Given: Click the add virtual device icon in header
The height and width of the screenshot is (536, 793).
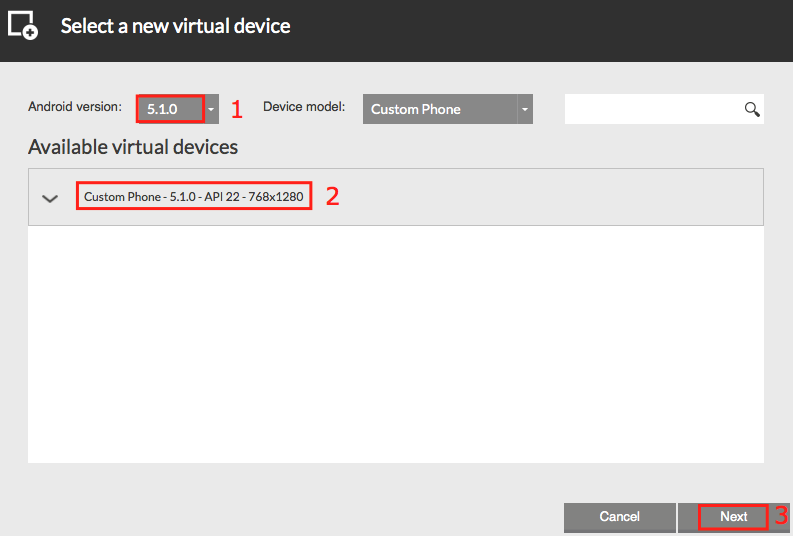Looking at the screenshot, I should (23, 25).
